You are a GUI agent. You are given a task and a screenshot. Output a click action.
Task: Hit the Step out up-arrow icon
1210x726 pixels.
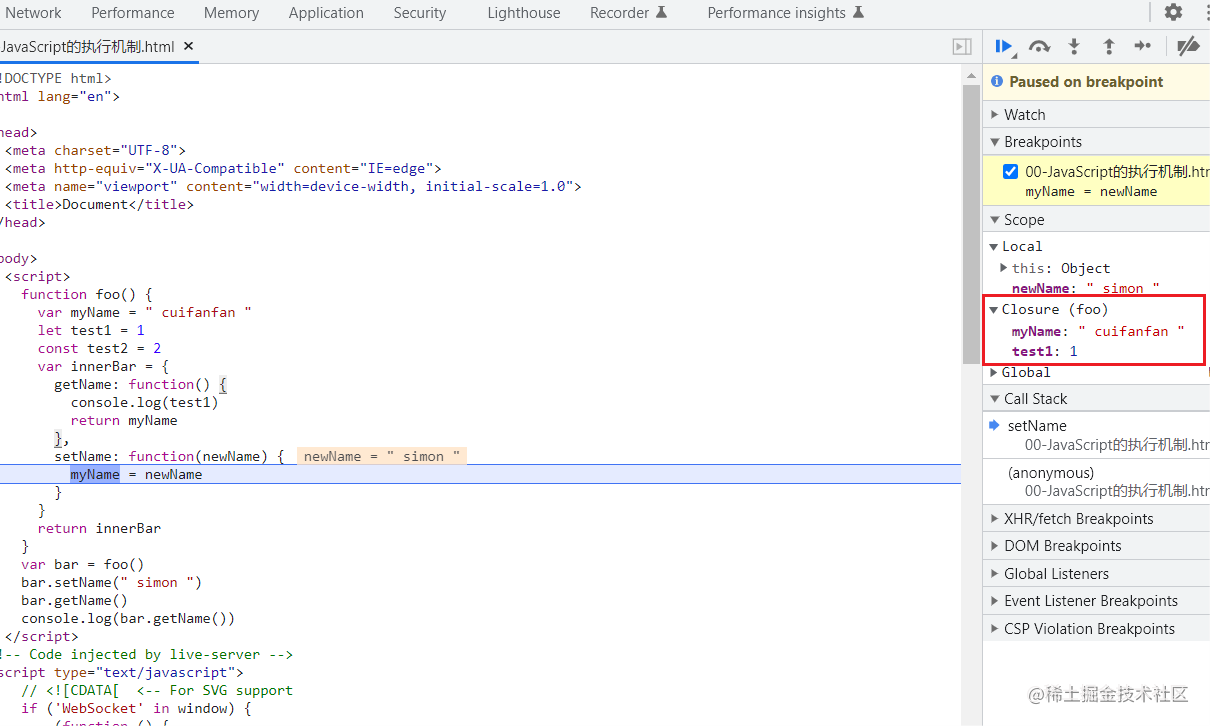1108,46
